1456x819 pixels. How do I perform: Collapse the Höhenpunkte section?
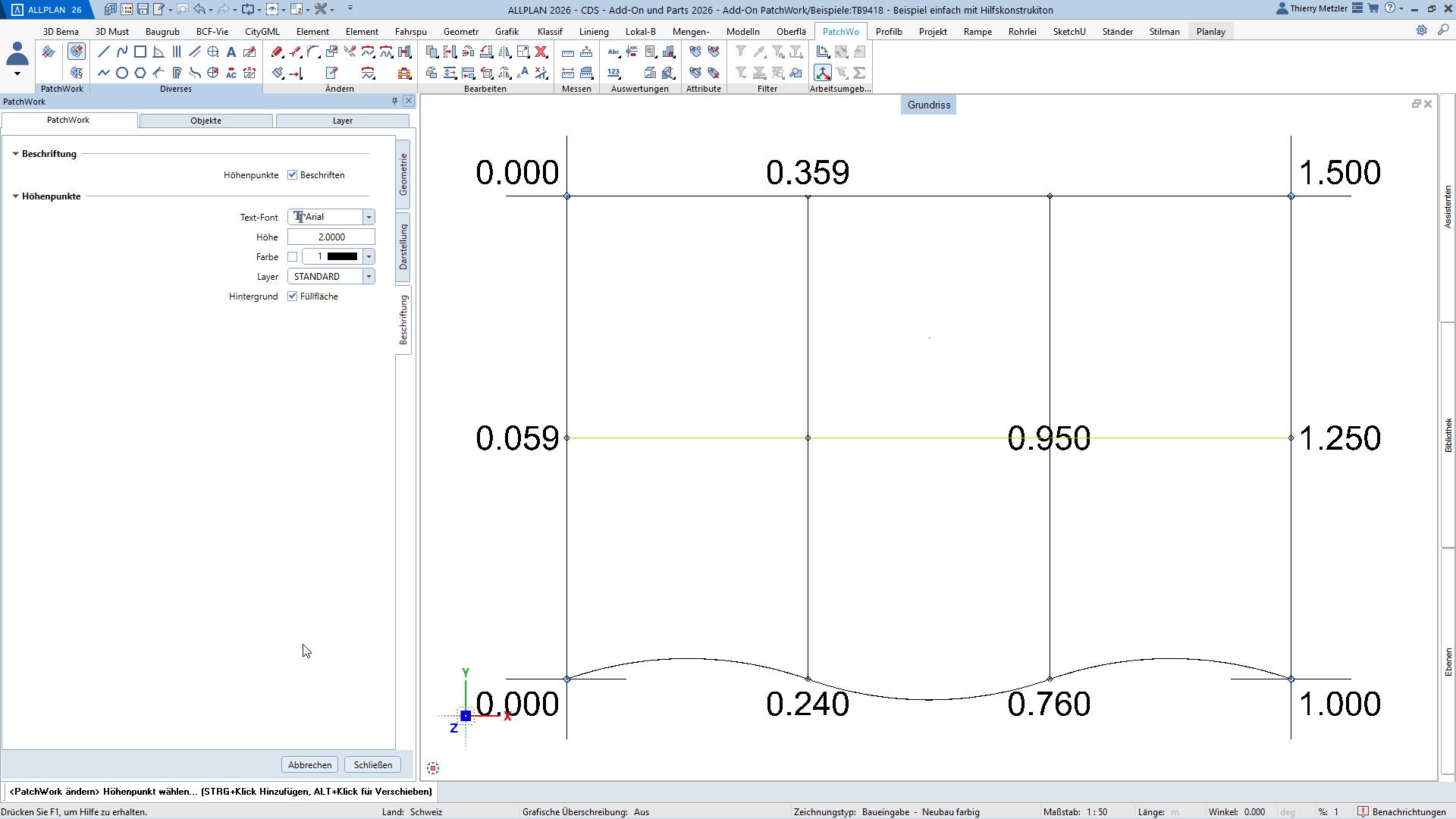pyautogui.click(x=15, y=196)
